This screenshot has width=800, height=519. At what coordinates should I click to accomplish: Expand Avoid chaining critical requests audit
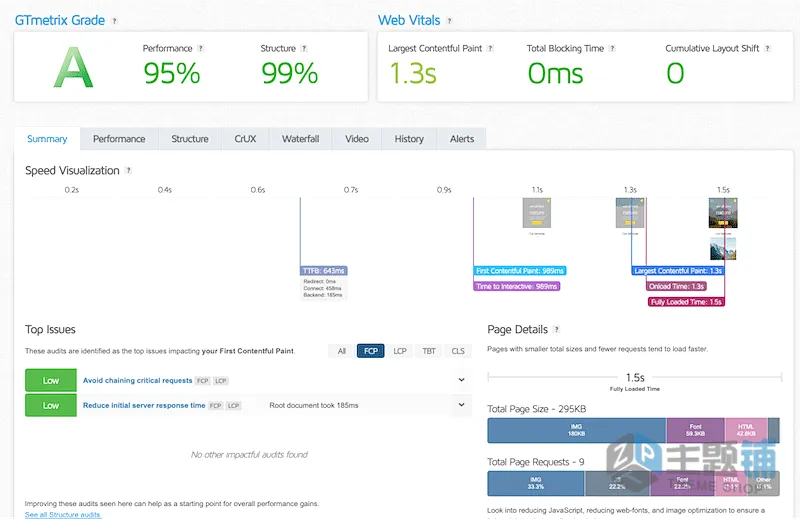[461, 380]
